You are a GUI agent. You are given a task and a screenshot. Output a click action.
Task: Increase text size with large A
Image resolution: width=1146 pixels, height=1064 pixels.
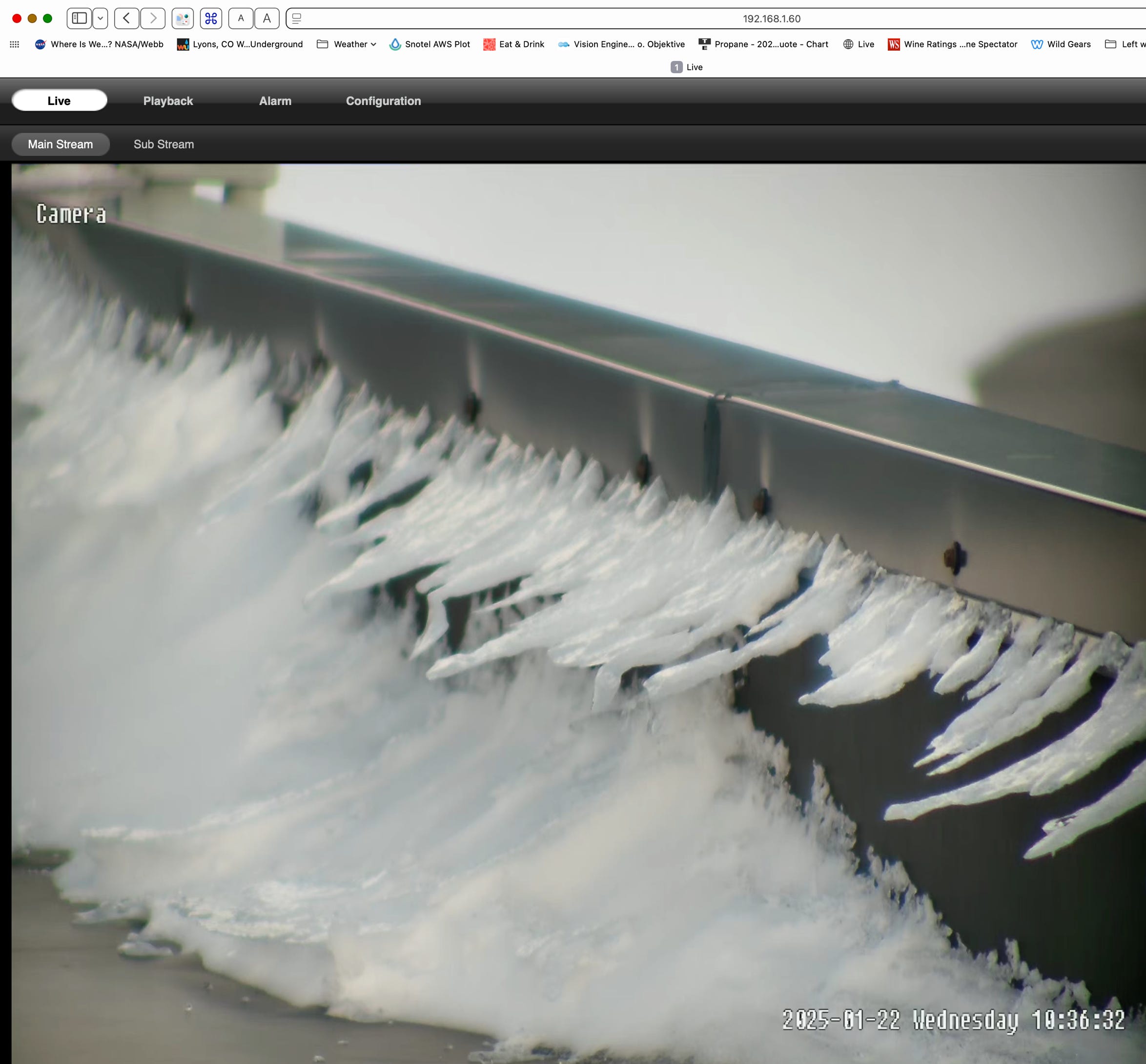[266, 19]
